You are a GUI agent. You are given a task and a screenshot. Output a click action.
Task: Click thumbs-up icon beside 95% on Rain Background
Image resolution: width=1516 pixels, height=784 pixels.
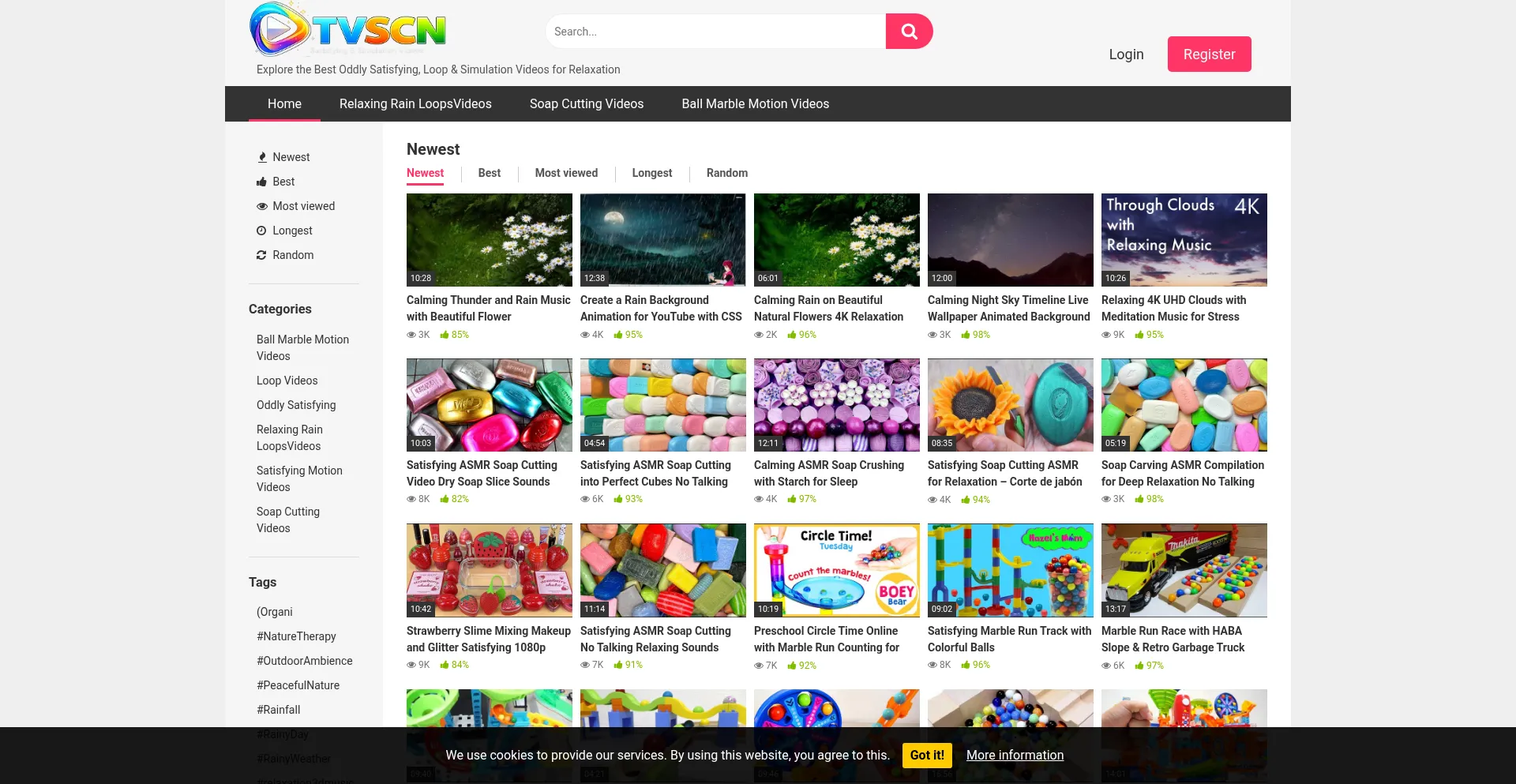[618, 335]
